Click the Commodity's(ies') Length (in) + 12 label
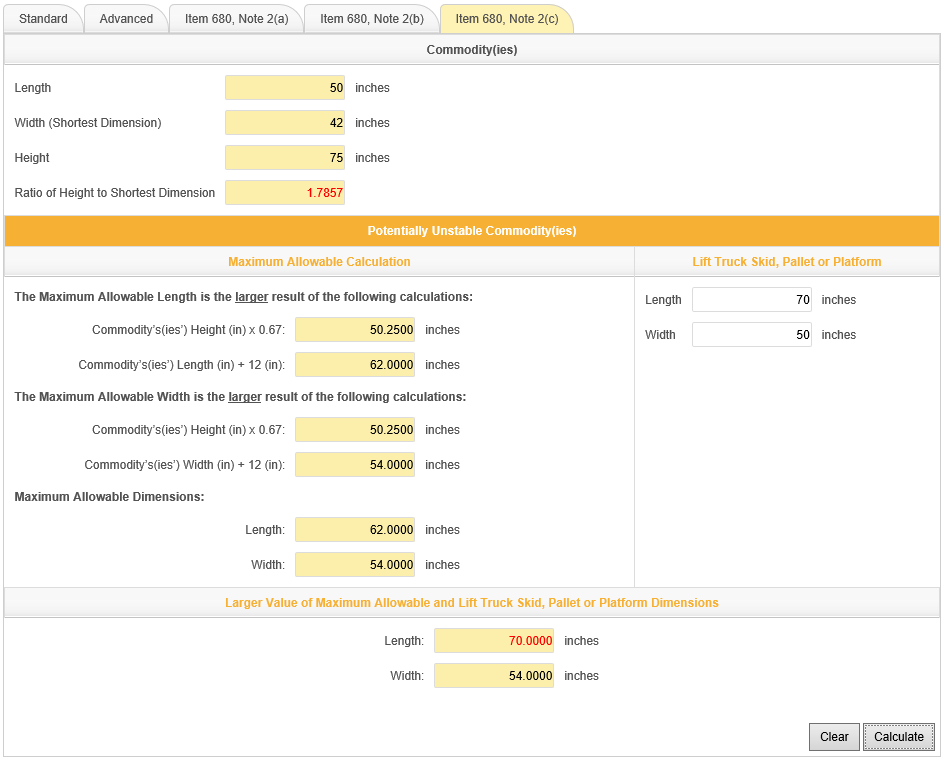This screenshot has height=761, width=944. [x=182, y=365]
